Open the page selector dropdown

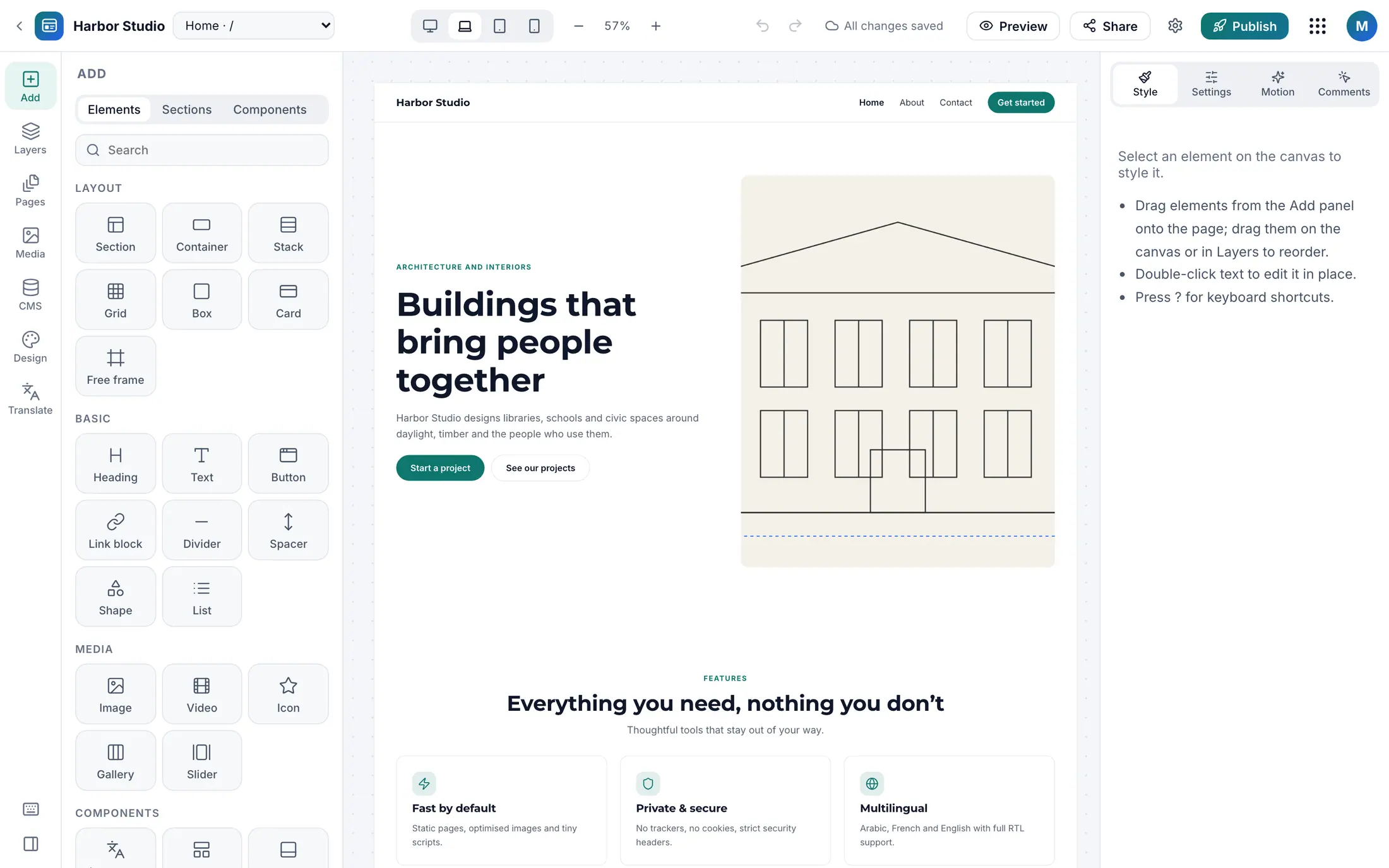click(x=254, y=26)
